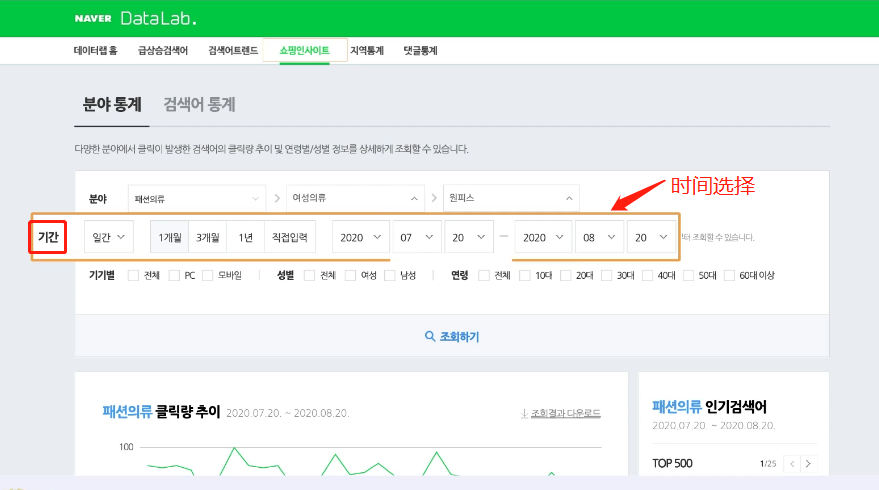Viewport: 879px width, 490px height.
Task: Click the TOP 500 label
Action: (x=672, y=464)
